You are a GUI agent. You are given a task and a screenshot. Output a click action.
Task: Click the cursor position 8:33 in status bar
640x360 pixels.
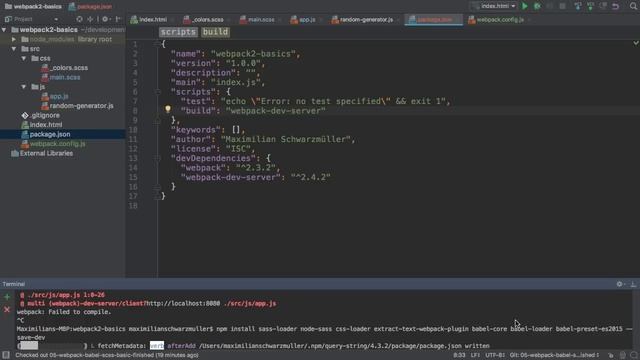459,355
